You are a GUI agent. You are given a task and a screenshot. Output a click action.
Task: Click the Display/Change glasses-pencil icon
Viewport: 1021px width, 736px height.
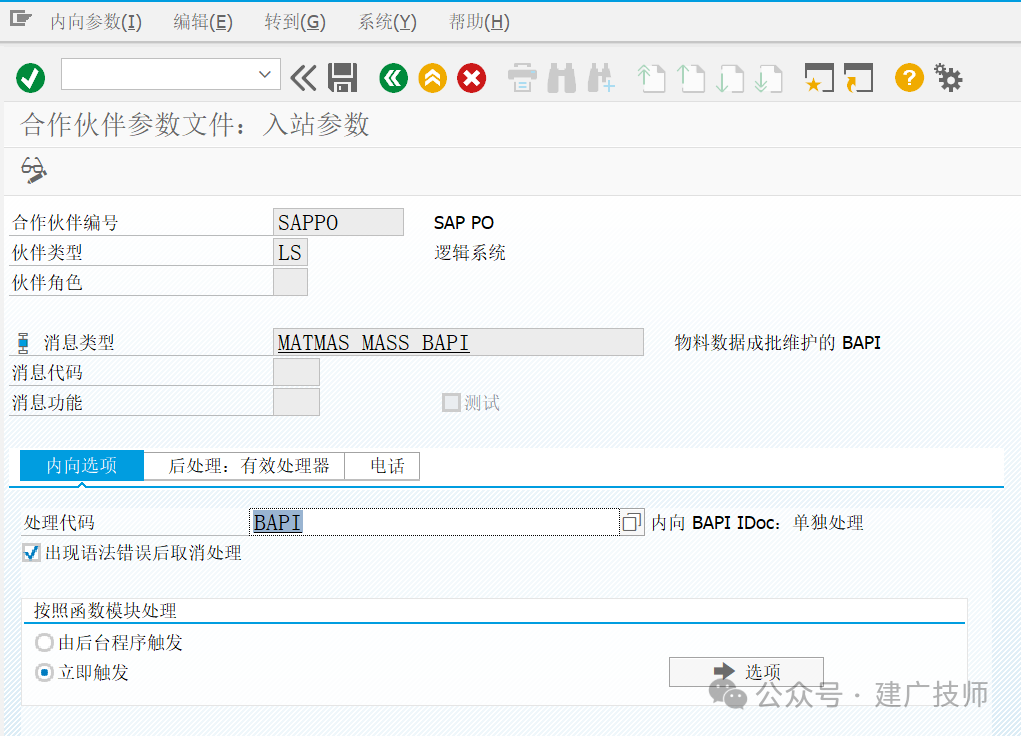point(34,170)
